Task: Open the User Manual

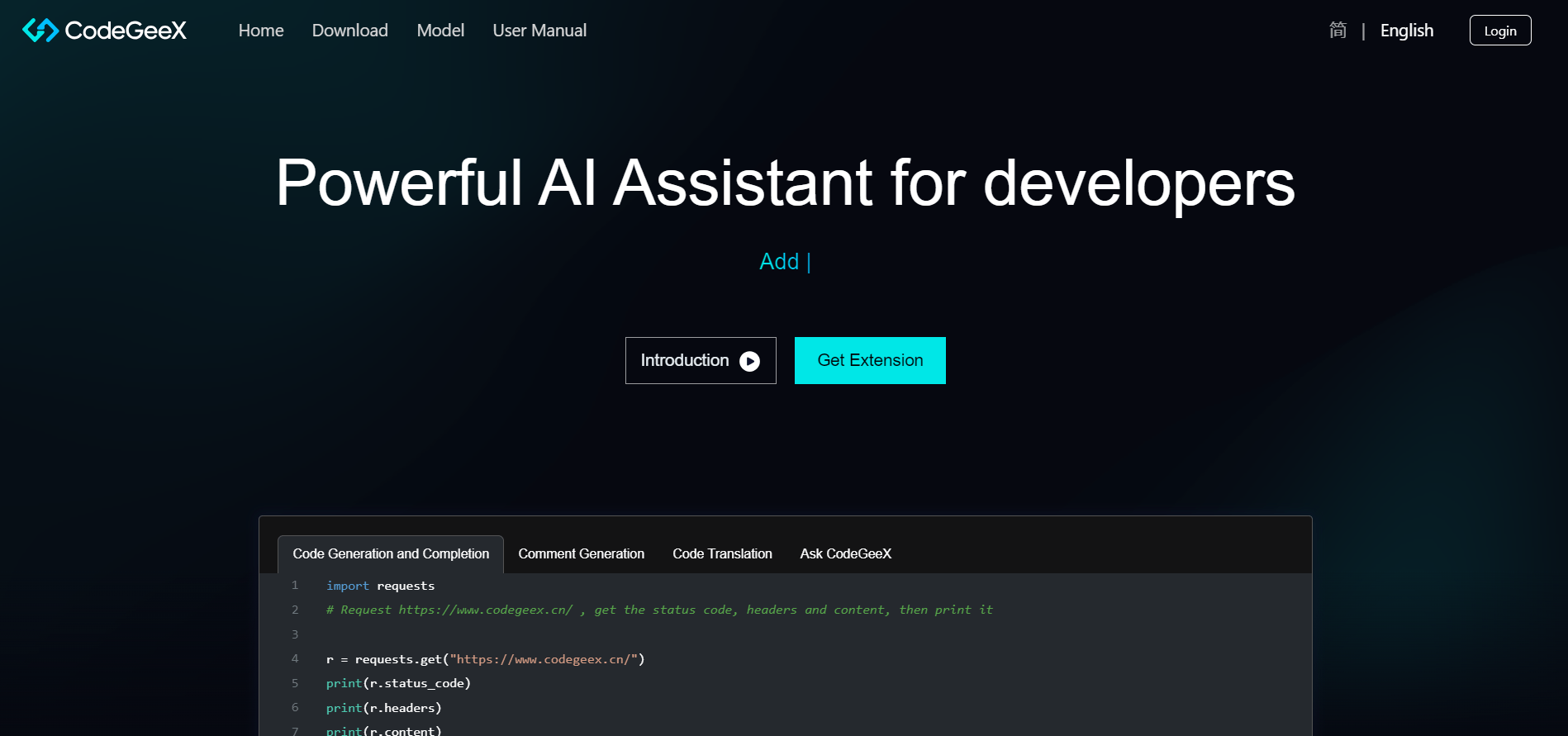Action: point(539,31)
